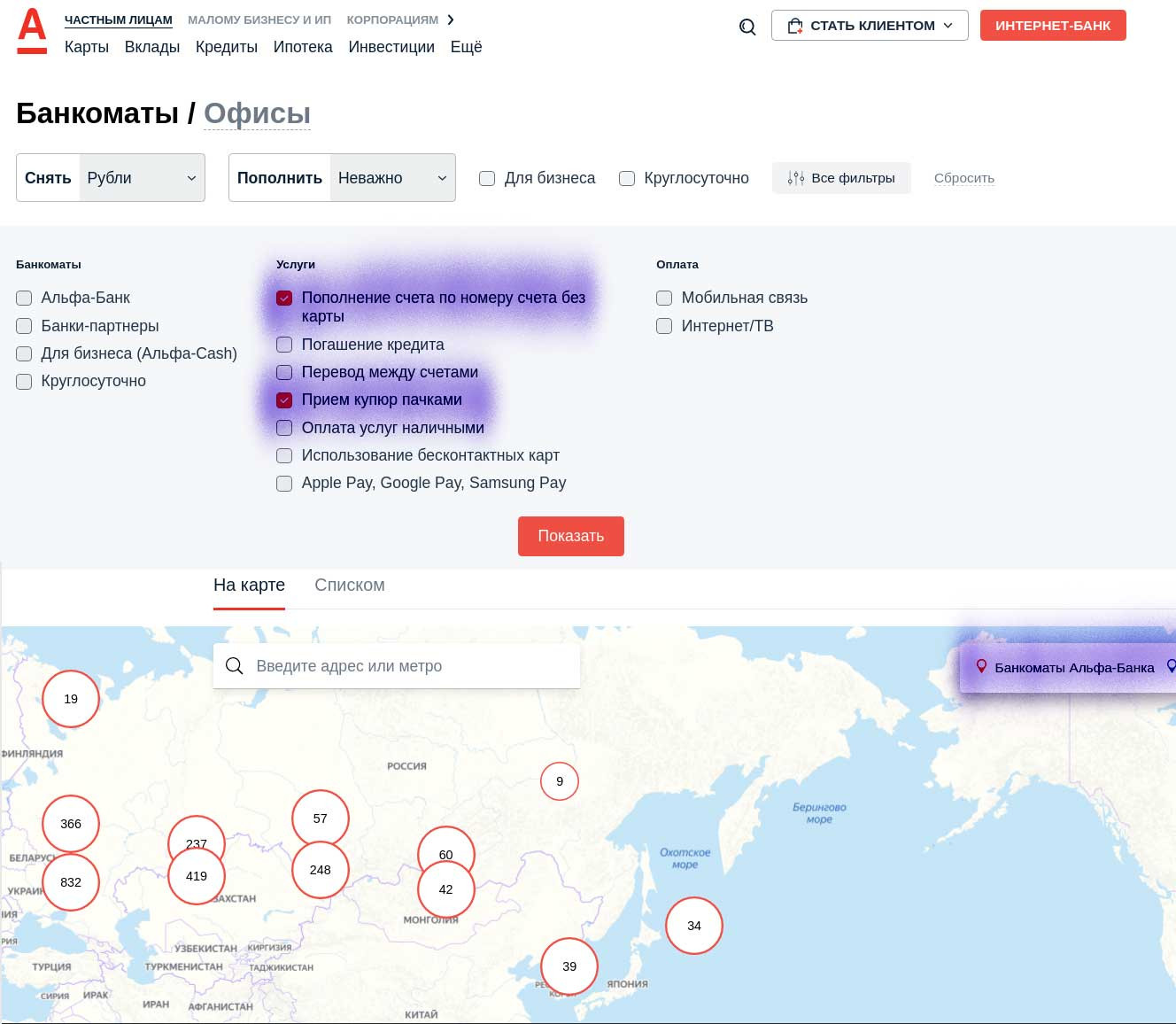Uncheck Прием купюр пачками checkbox
Viewport: 1176px width, 1024px height.
[284, 400]
